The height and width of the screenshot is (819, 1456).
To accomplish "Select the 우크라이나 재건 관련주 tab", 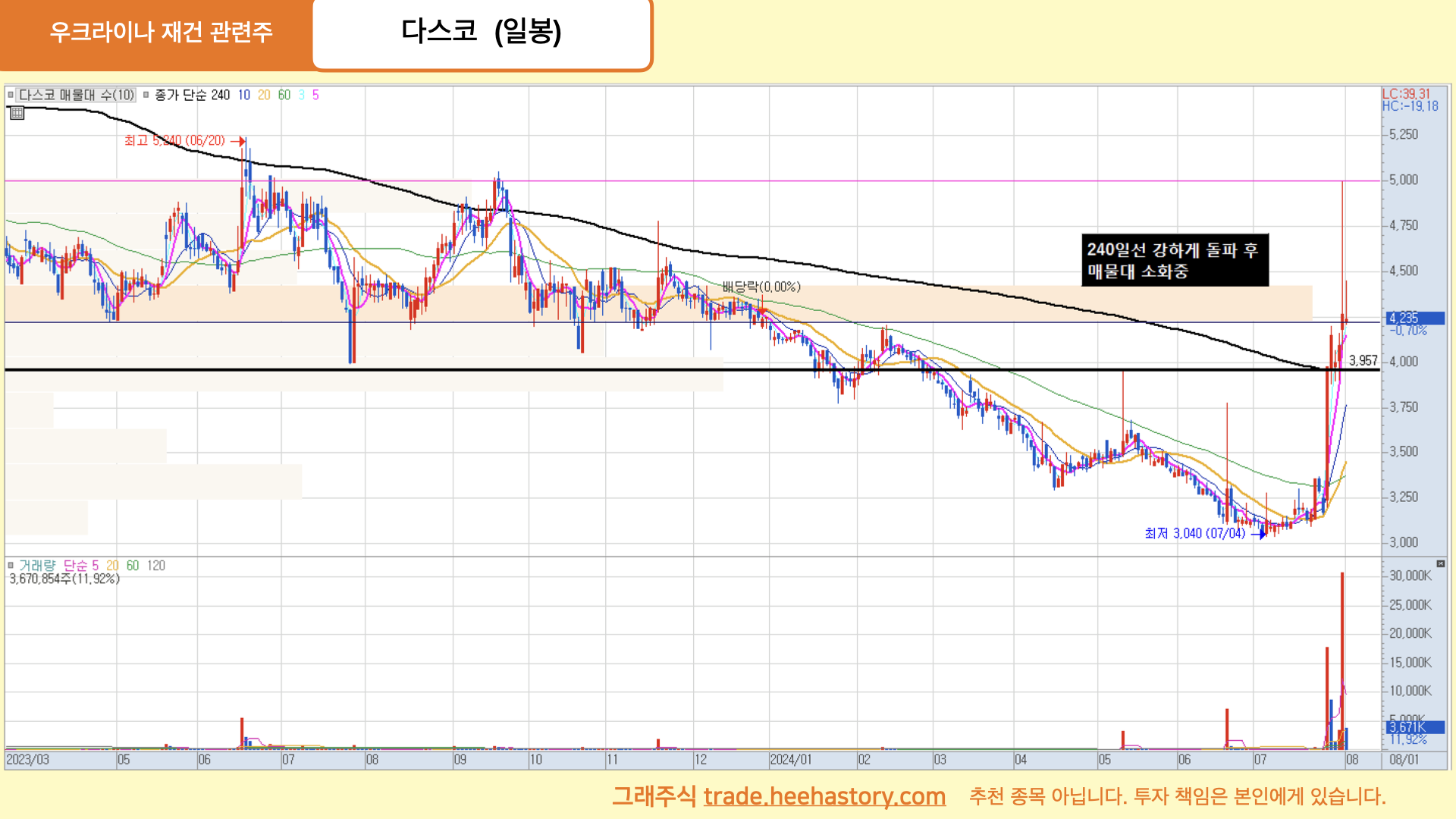I will 160,32.
